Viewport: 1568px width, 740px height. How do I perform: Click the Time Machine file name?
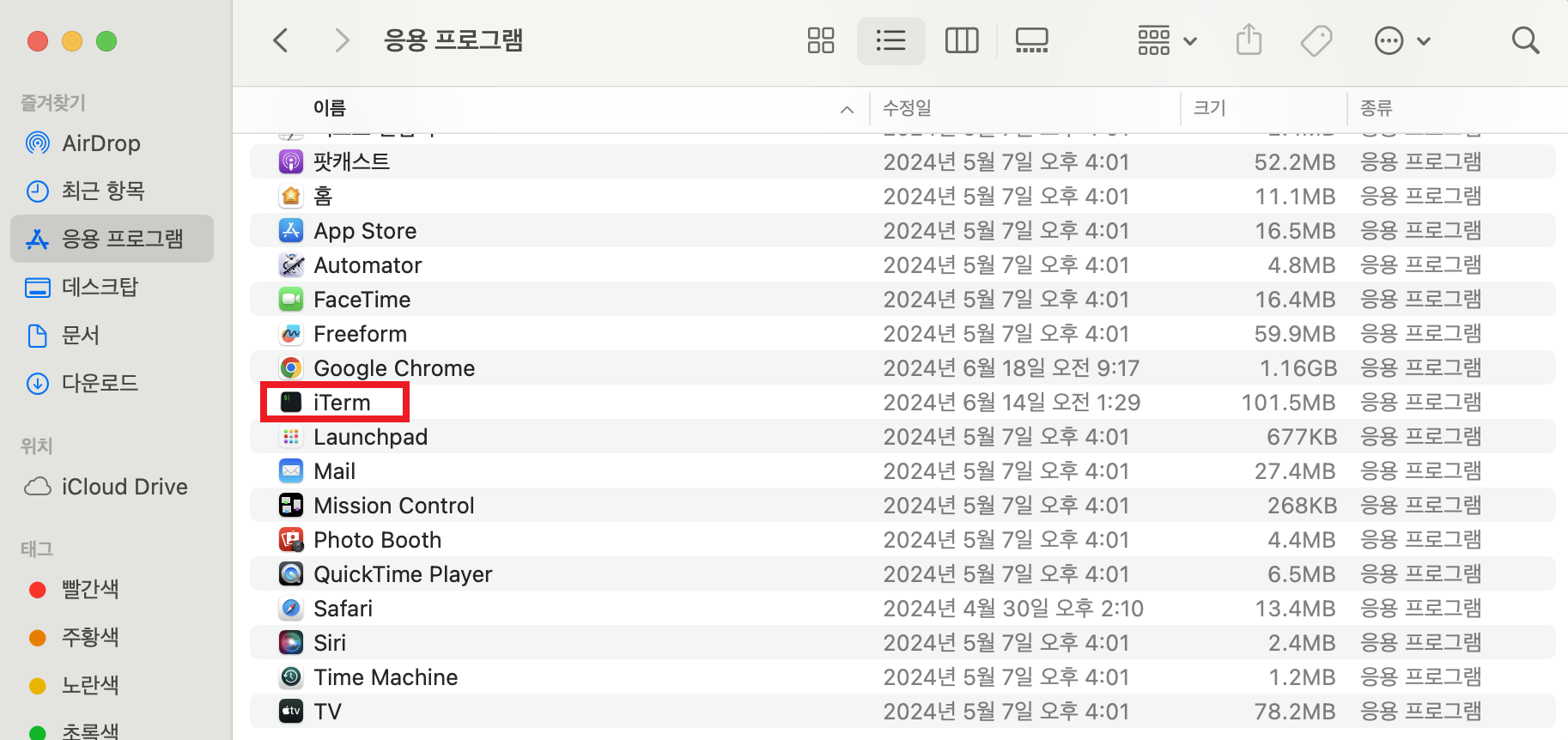(386, 677)
